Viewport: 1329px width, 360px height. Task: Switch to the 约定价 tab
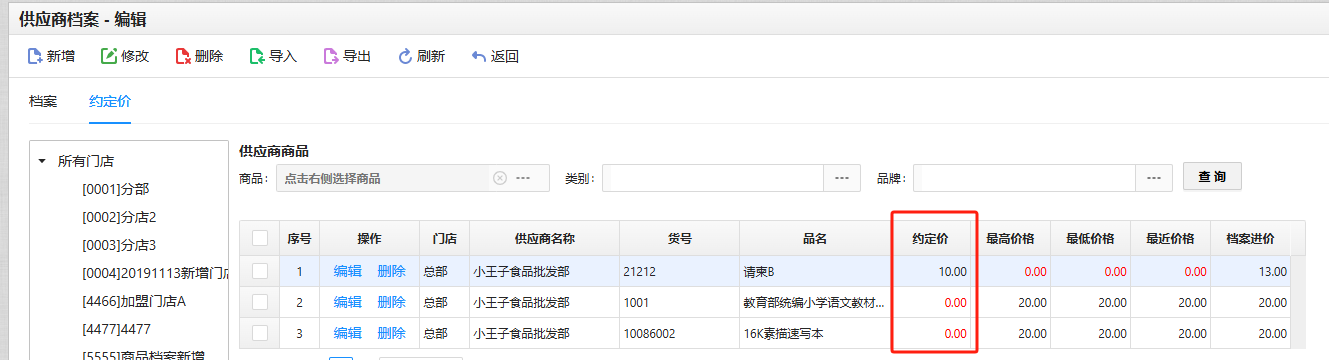[110, 101]
